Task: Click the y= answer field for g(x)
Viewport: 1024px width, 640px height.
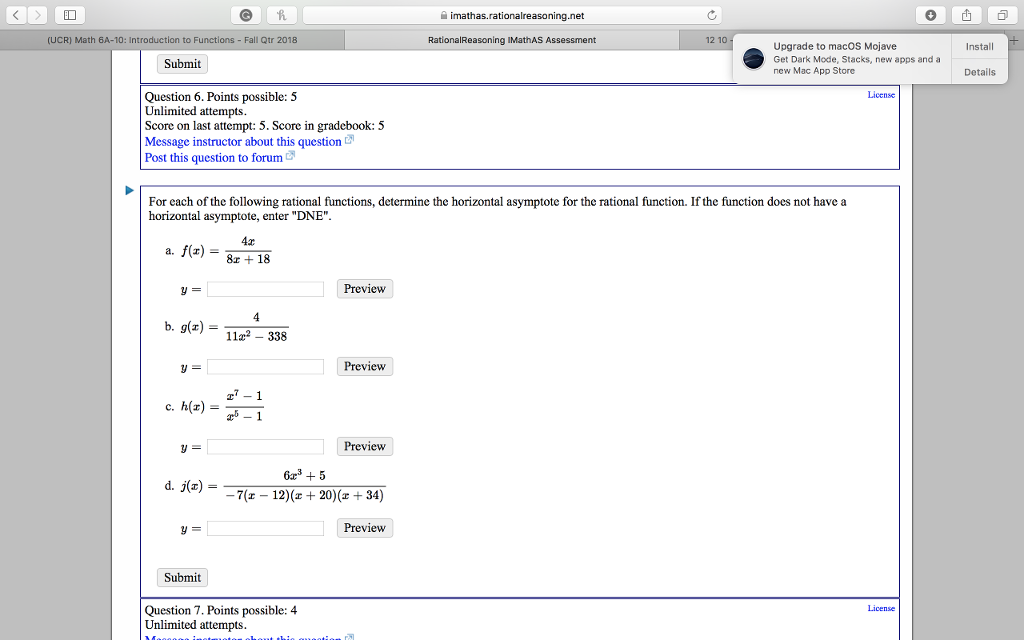Action: pyautogui.click(x=264, y=366)
